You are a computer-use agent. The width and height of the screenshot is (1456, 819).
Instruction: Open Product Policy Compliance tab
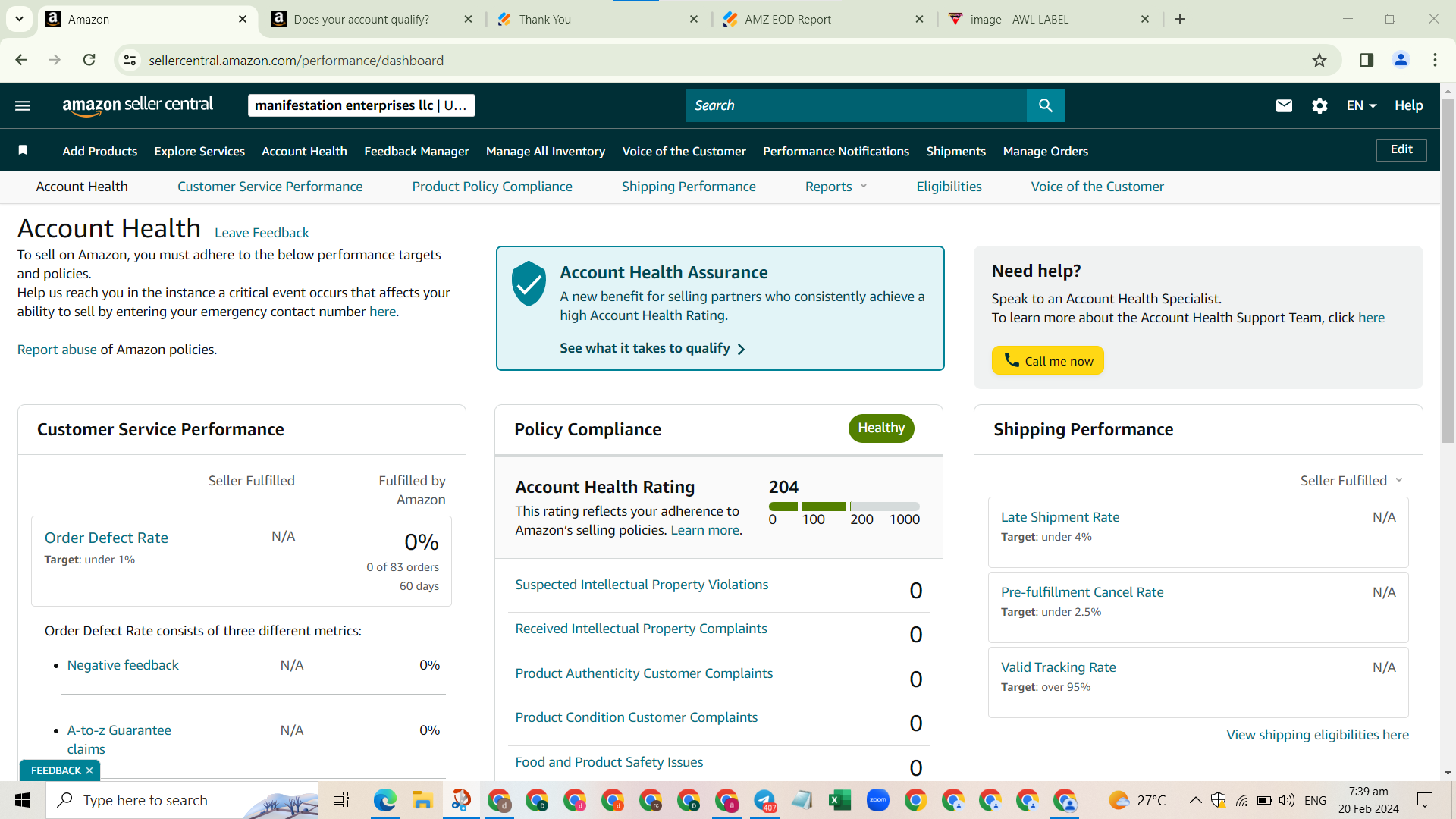click(492, 187)
